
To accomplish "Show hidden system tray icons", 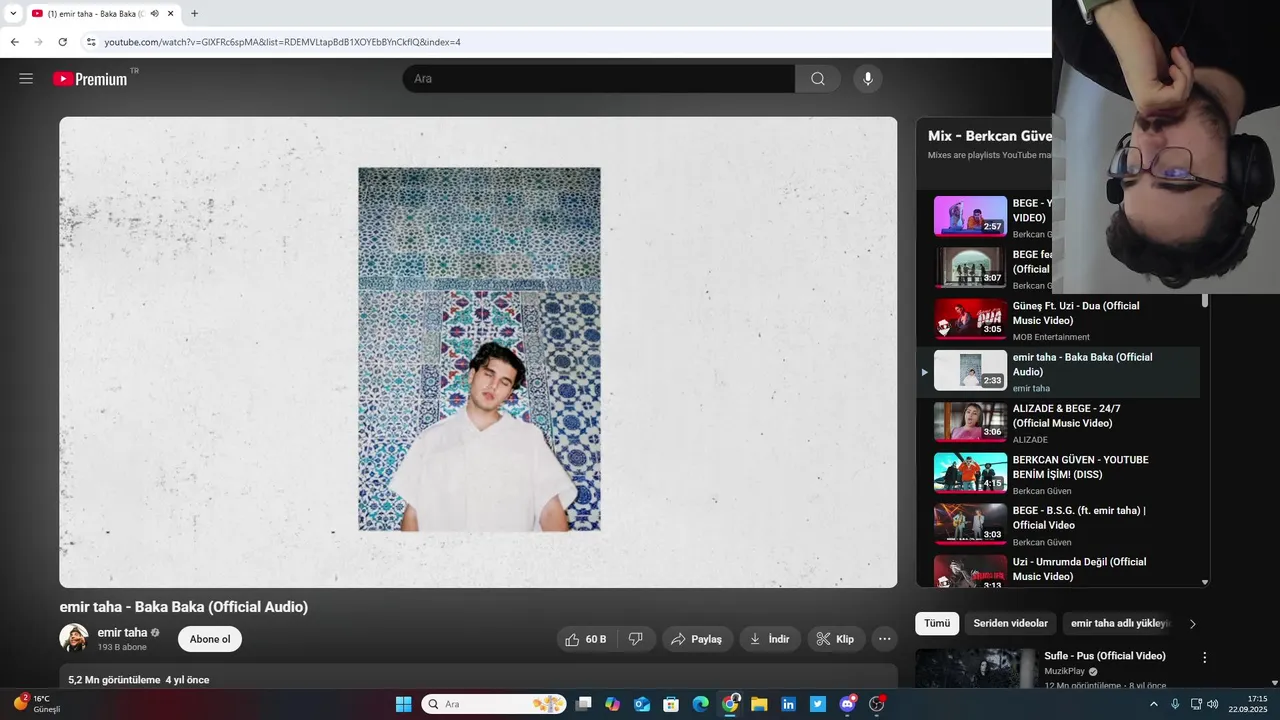I will (x=1153, y=704).
